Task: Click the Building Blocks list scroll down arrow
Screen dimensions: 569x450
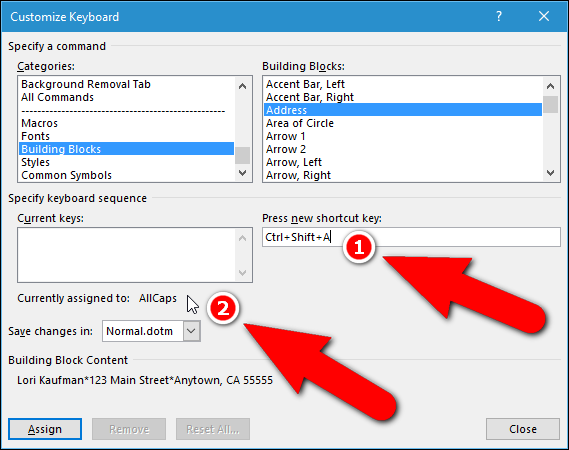Action: 550,173
